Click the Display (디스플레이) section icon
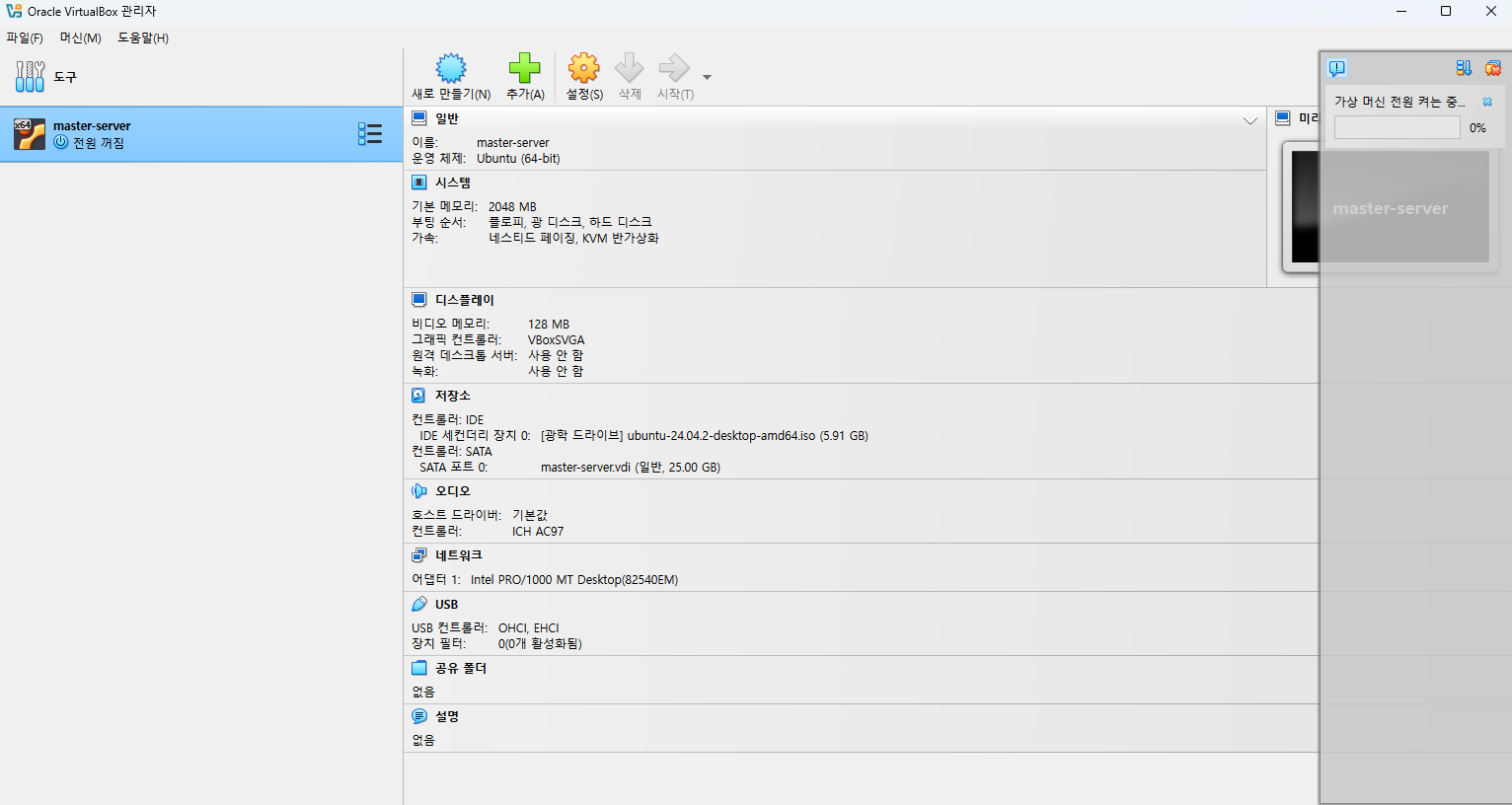The image size is (1512, 805). pos(419,300)
